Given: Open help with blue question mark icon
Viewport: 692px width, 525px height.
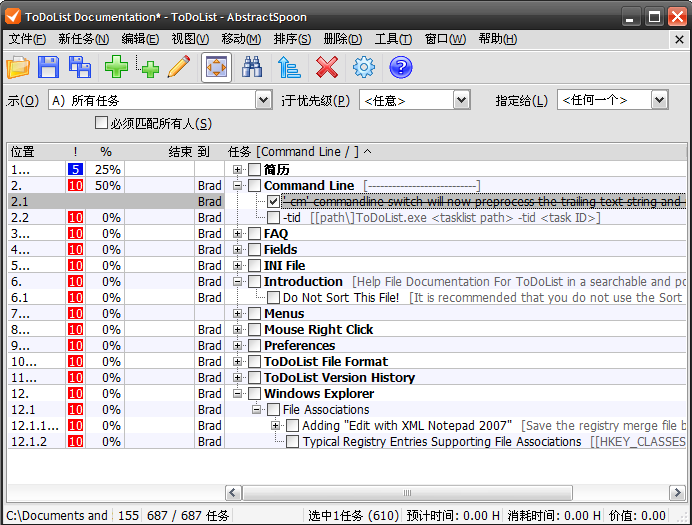Looking at the screenshot, I should (x=401, y=68).
